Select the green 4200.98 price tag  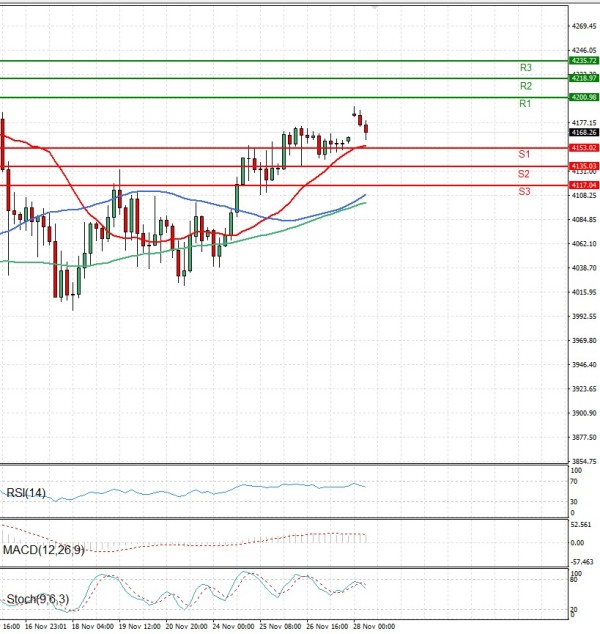pos(583,97)
